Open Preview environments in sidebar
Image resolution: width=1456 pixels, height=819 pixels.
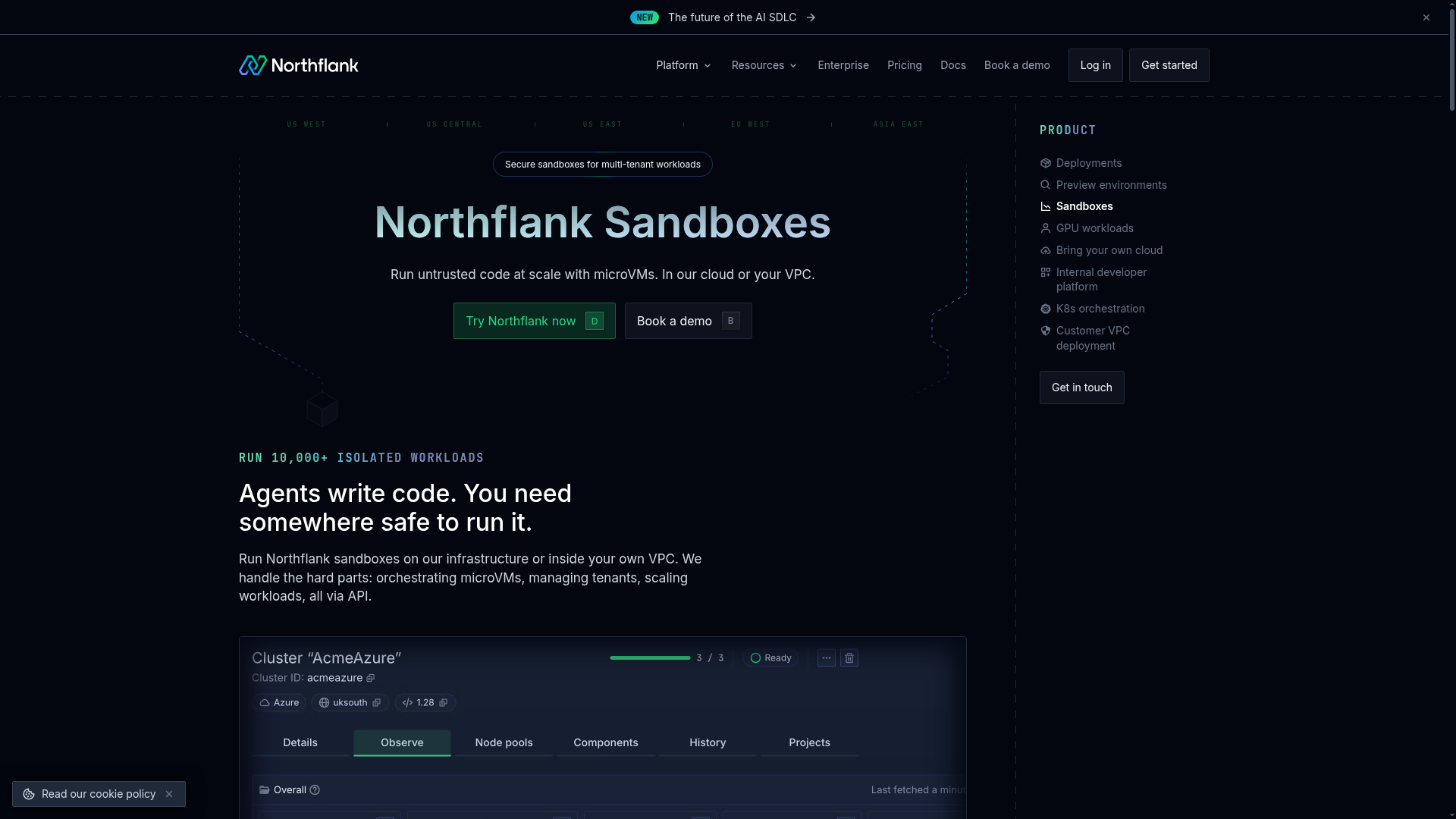click(x=1112, y=185)
